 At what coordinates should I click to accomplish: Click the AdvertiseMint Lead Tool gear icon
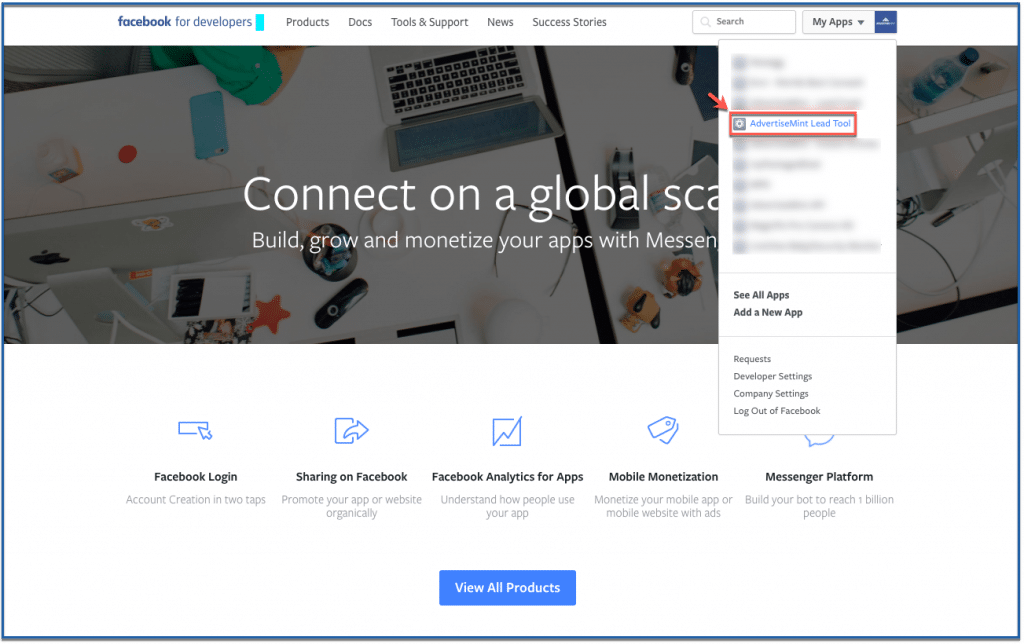point(739,123)
